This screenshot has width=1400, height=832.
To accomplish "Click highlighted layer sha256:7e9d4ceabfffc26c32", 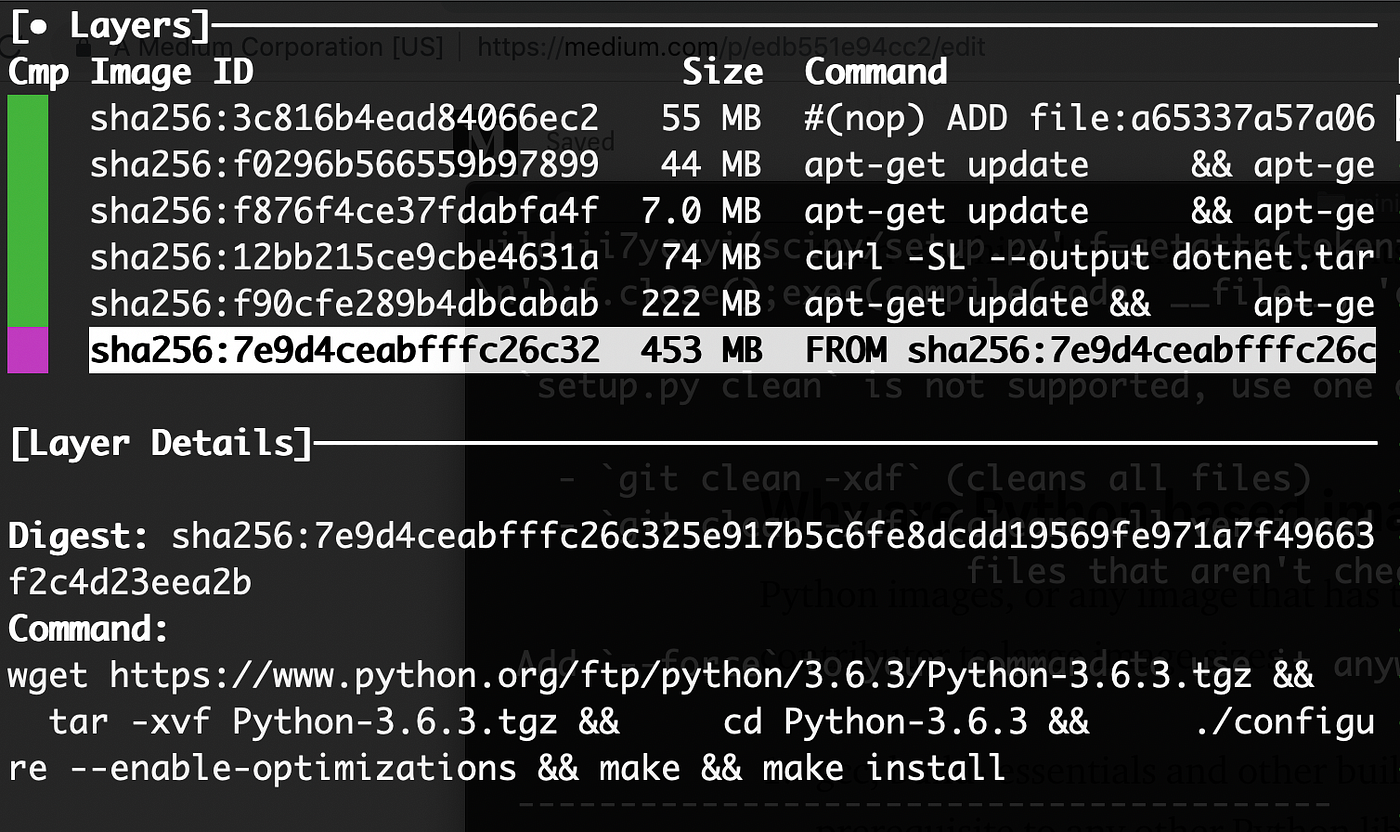I will pyautogui.click(x=732, y=351).
